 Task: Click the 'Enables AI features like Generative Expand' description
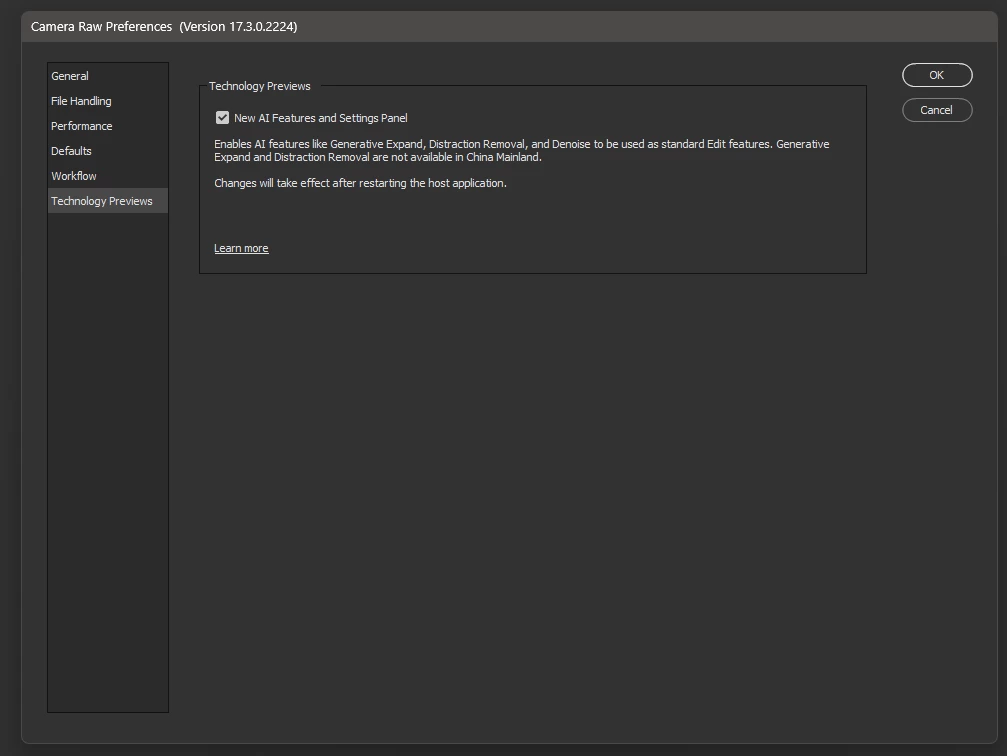[521, 150]
